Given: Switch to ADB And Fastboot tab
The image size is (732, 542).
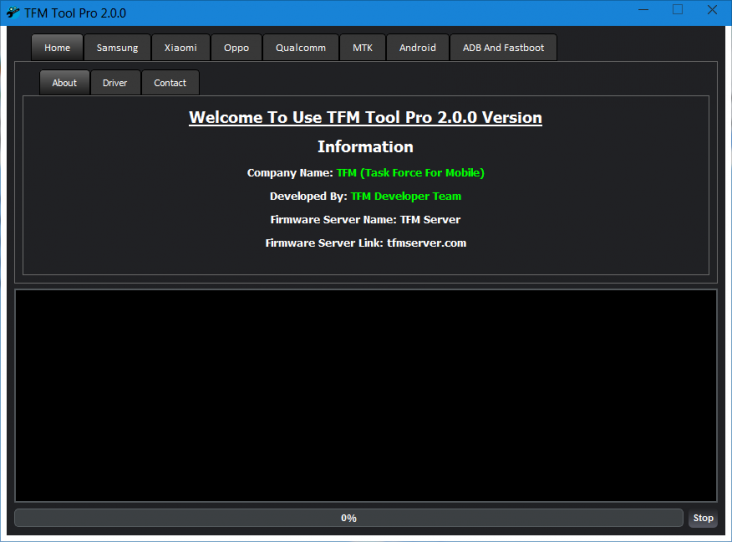Looking at the screenshot, I should point(503,48).
